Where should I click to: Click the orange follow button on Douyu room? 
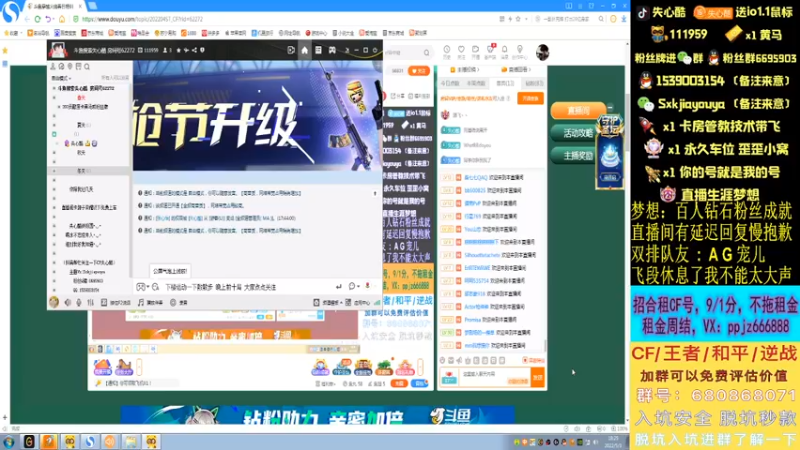(419, 71)
